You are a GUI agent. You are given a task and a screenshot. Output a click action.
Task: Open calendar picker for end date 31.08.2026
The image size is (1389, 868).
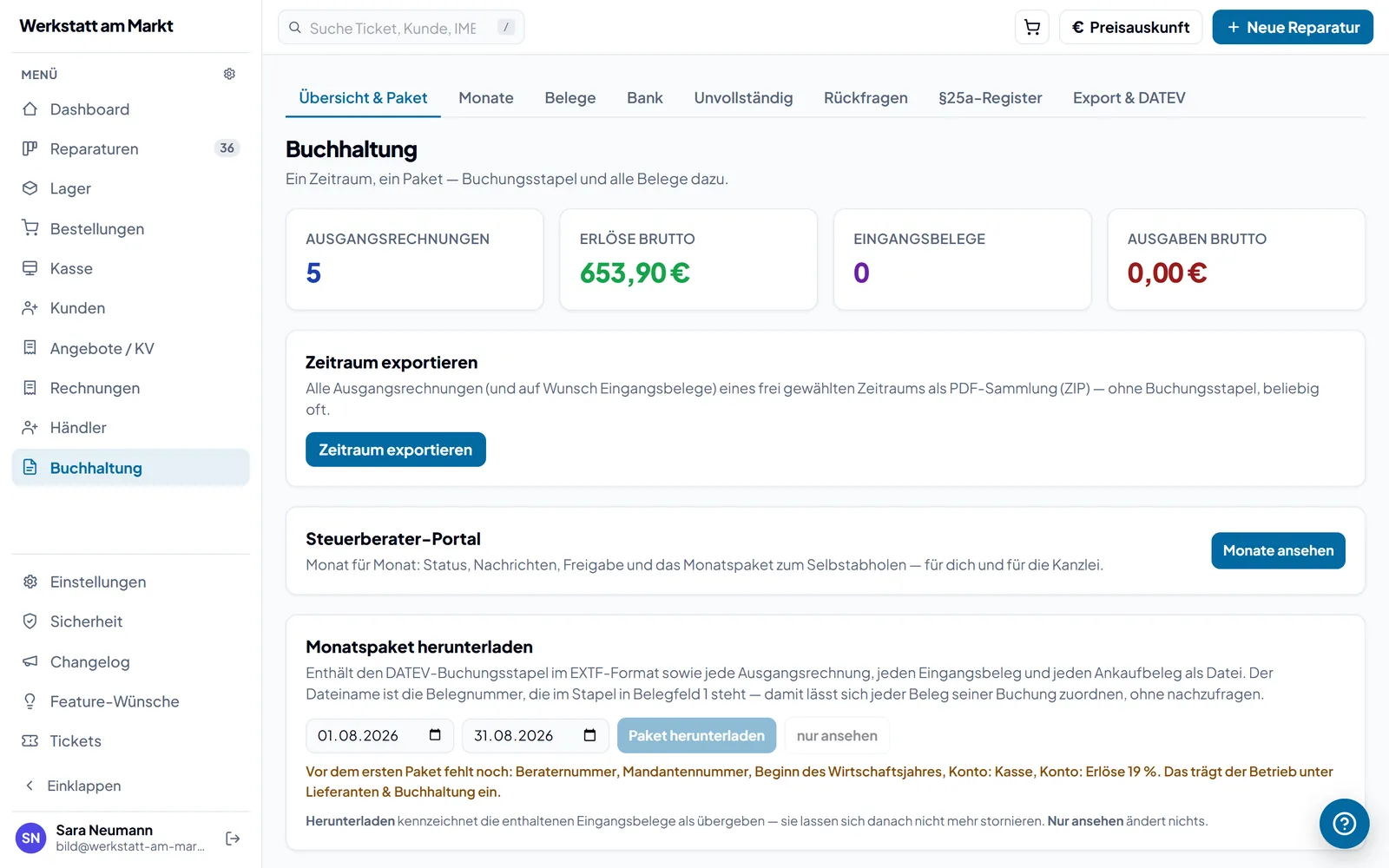point(589,735)
